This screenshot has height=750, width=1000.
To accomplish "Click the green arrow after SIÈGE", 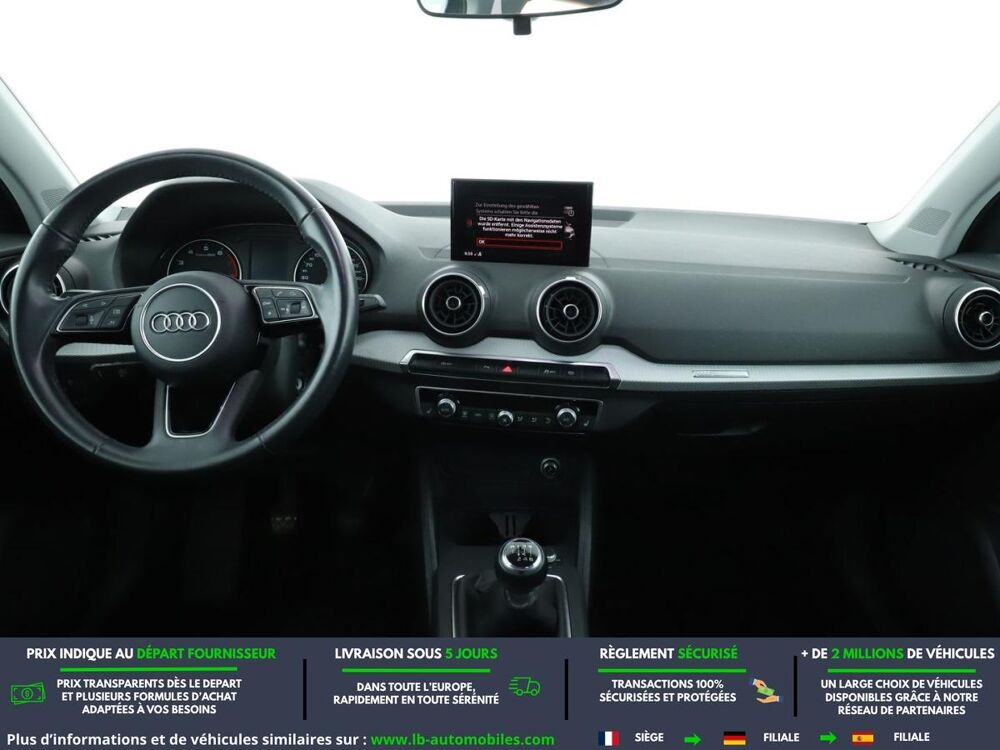I will tap(692, 739).
